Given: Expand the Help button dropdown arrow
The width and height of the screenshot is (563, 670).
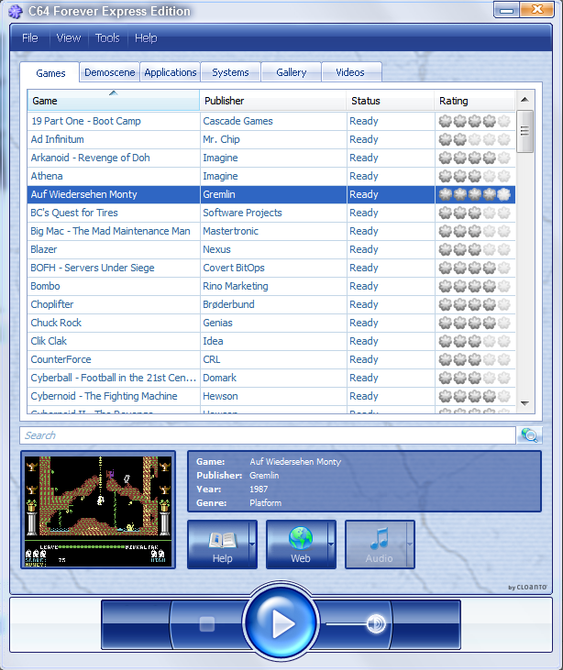Looking at the screenshot, I should point(252,545).
